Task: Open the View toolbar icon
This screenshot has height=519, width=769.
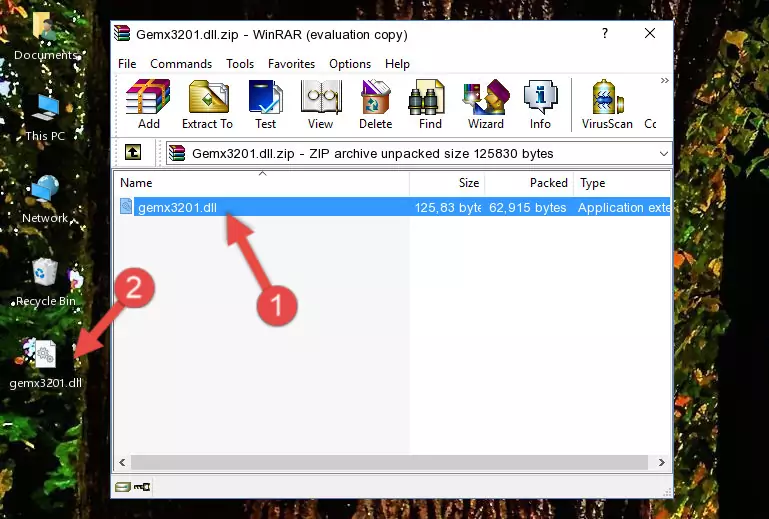Action: coord(321,104)
